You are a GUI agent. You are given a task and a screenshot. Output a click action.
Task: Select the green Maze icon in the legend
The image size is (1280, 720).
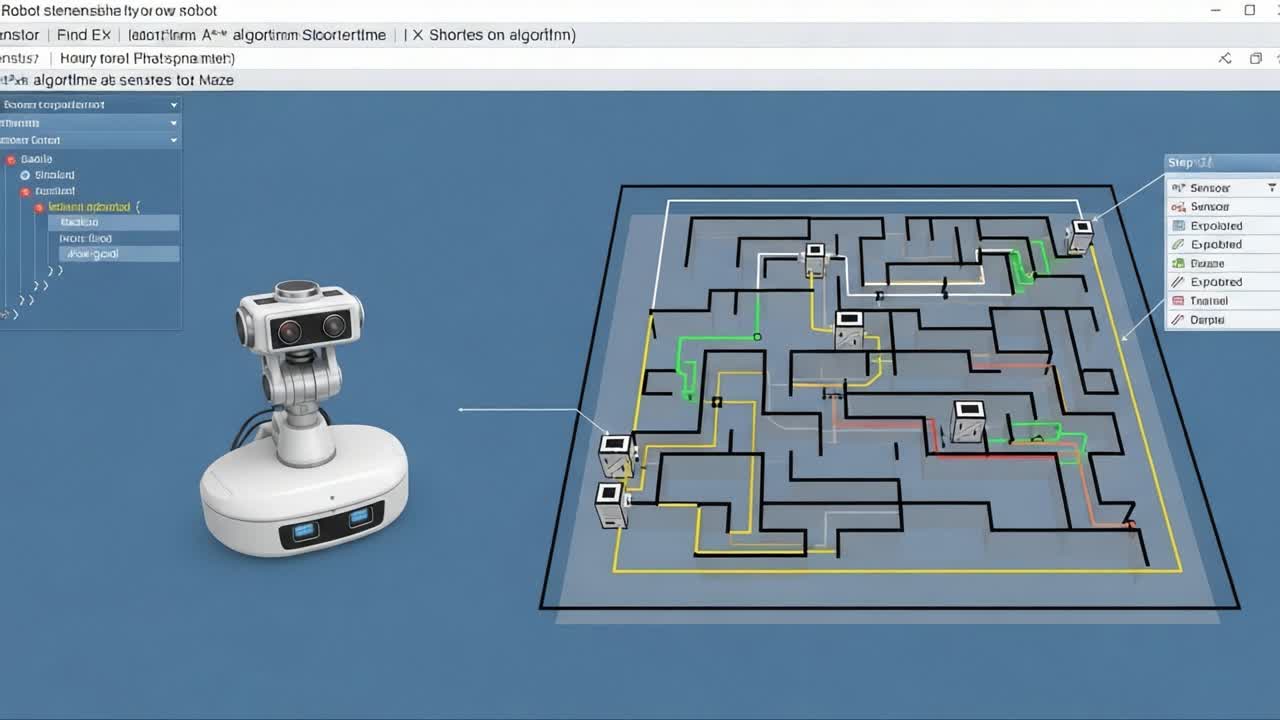pos(1178,262)
